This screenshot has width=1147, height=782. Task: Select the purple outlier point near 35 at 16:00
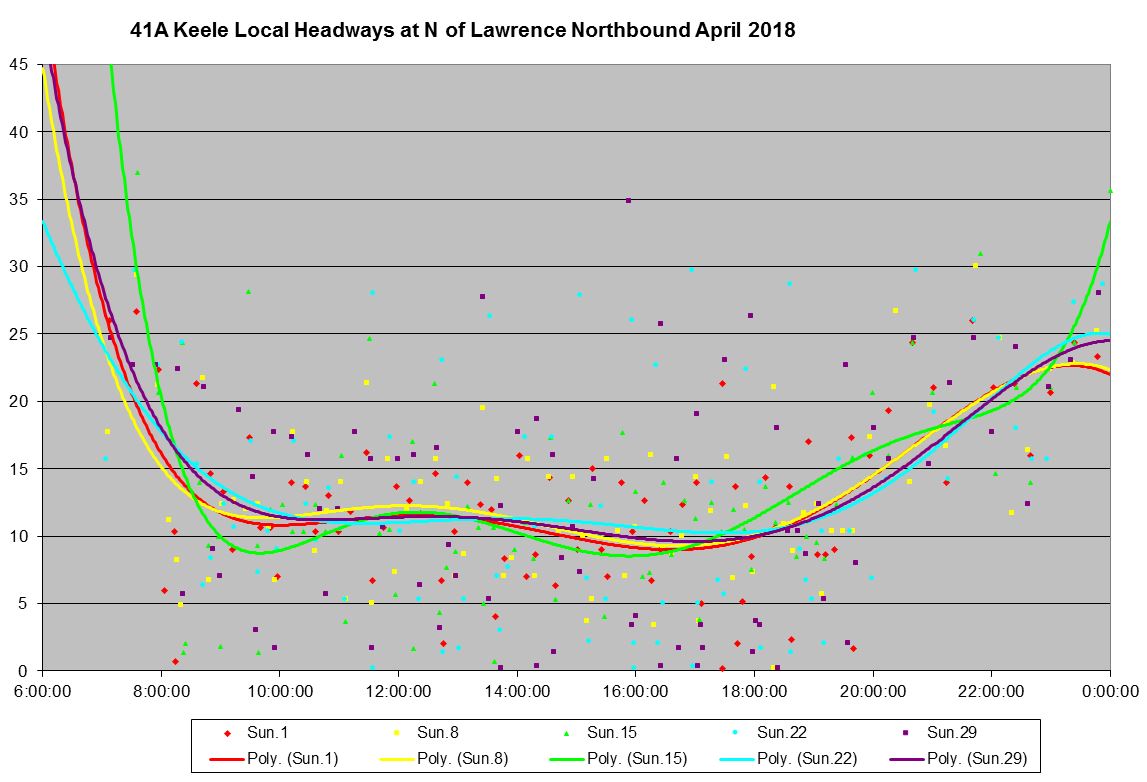[x=628, y=200]
